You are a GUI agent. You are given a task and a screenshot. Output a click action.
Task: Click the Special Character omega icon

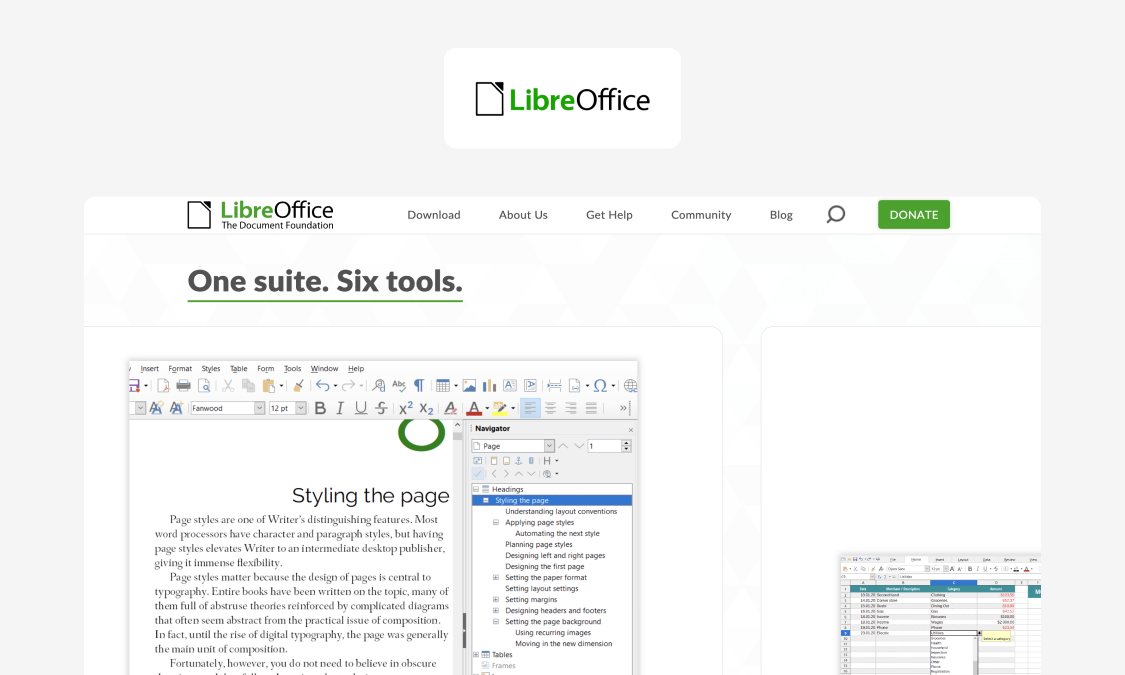point(600,385)
